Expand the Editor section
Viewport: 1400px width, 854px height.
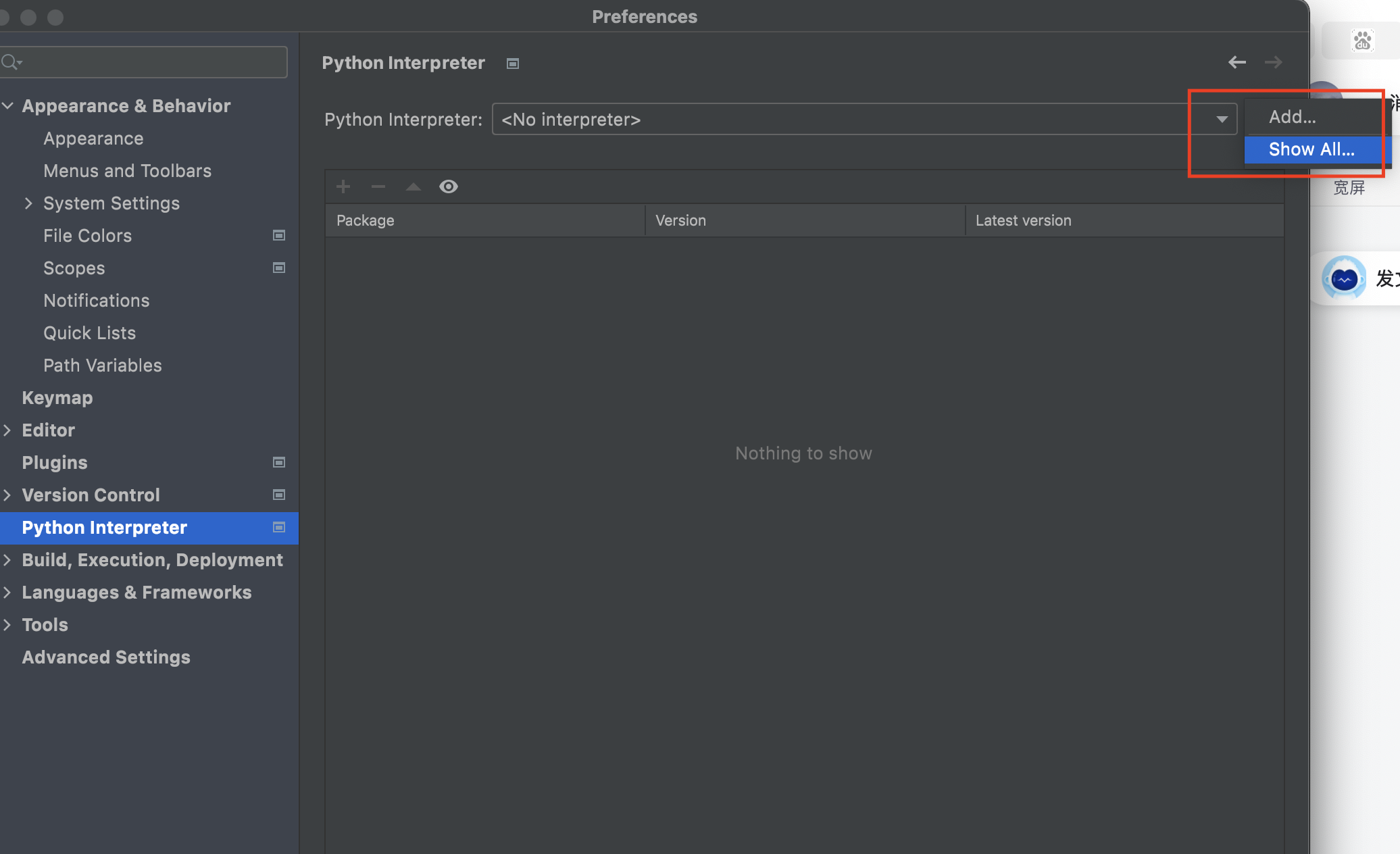pos(8,430)
